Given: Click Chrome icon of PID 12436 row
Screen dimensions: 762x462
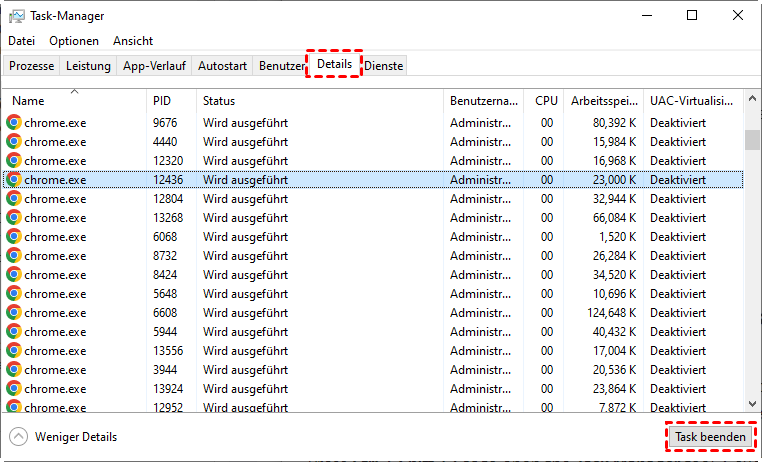Looking at the screenshot, I should pos(14,179).
